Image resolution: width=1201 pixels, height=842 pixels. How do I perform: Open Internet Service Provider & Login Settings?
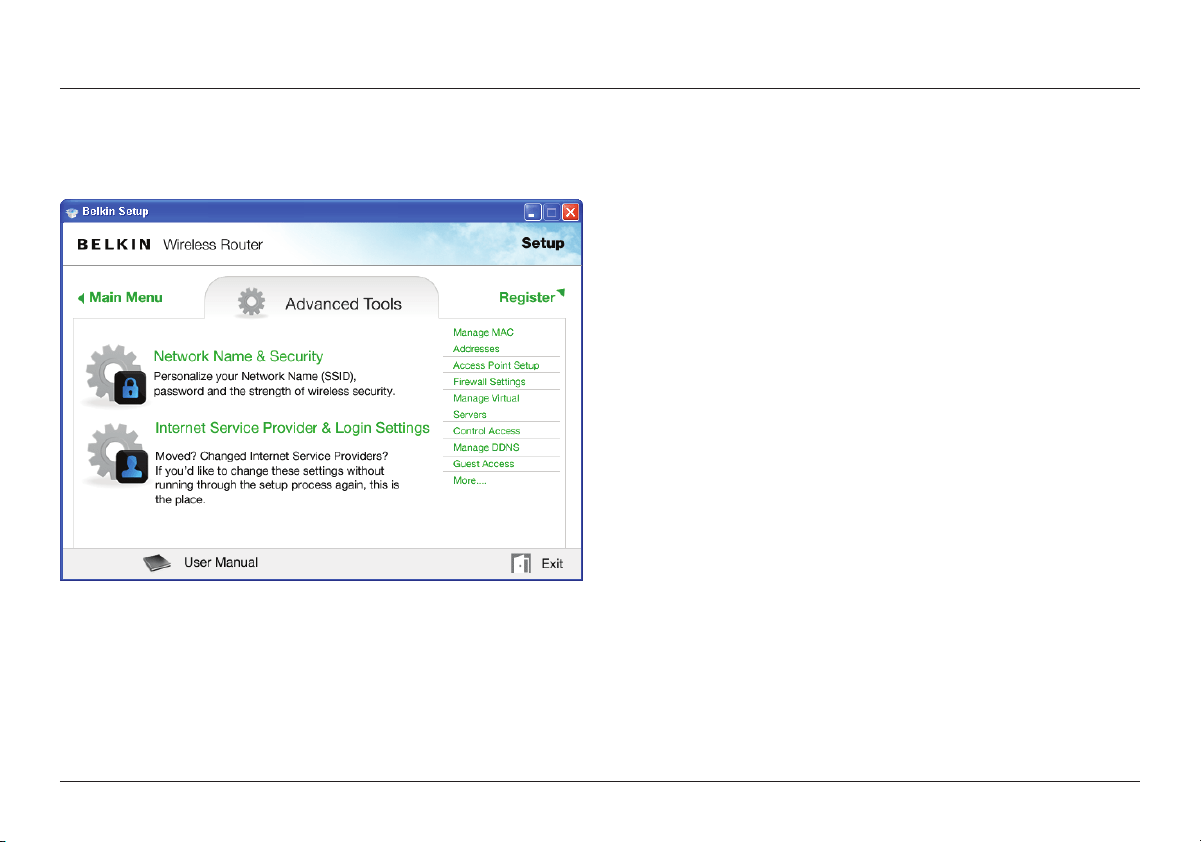point(292,428)
